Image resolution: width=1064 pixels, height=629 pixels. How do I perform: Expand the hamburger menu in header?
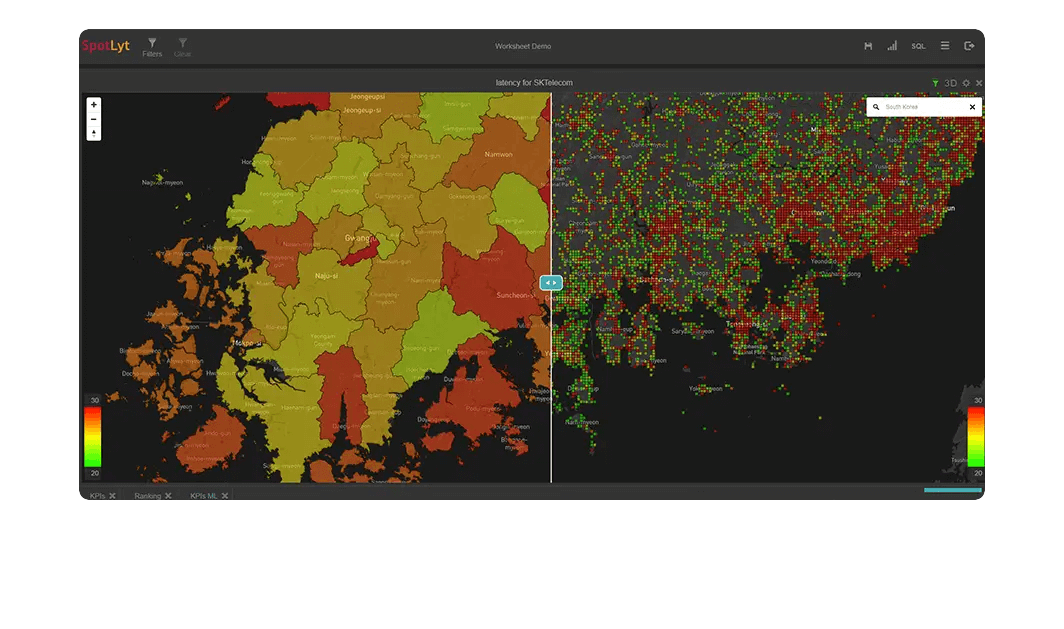coord(945,46)
